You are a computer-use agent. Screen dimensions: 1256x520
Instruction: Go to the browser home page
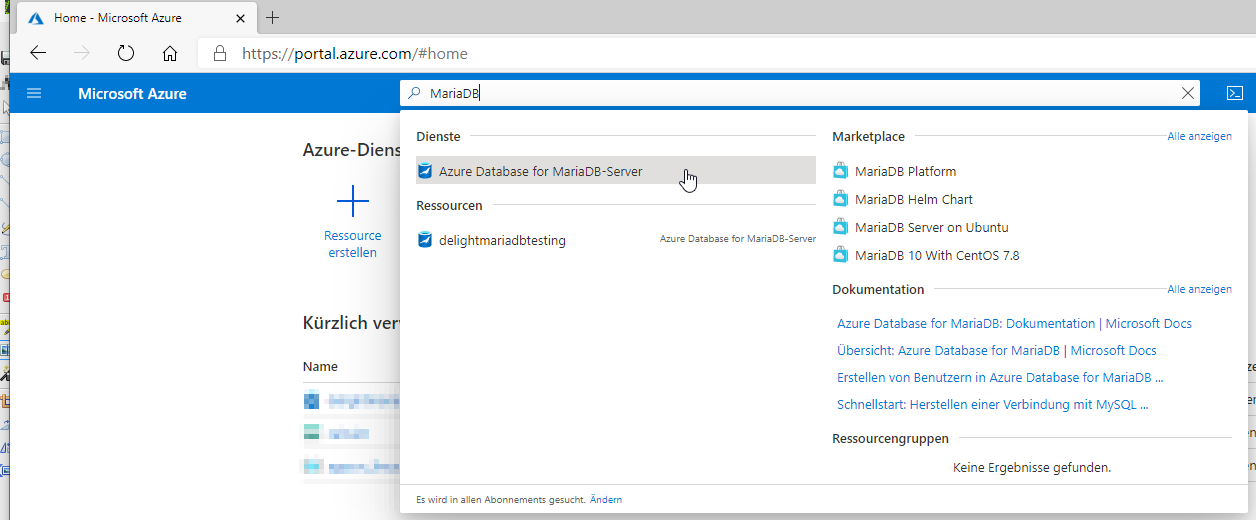[170, 53]
